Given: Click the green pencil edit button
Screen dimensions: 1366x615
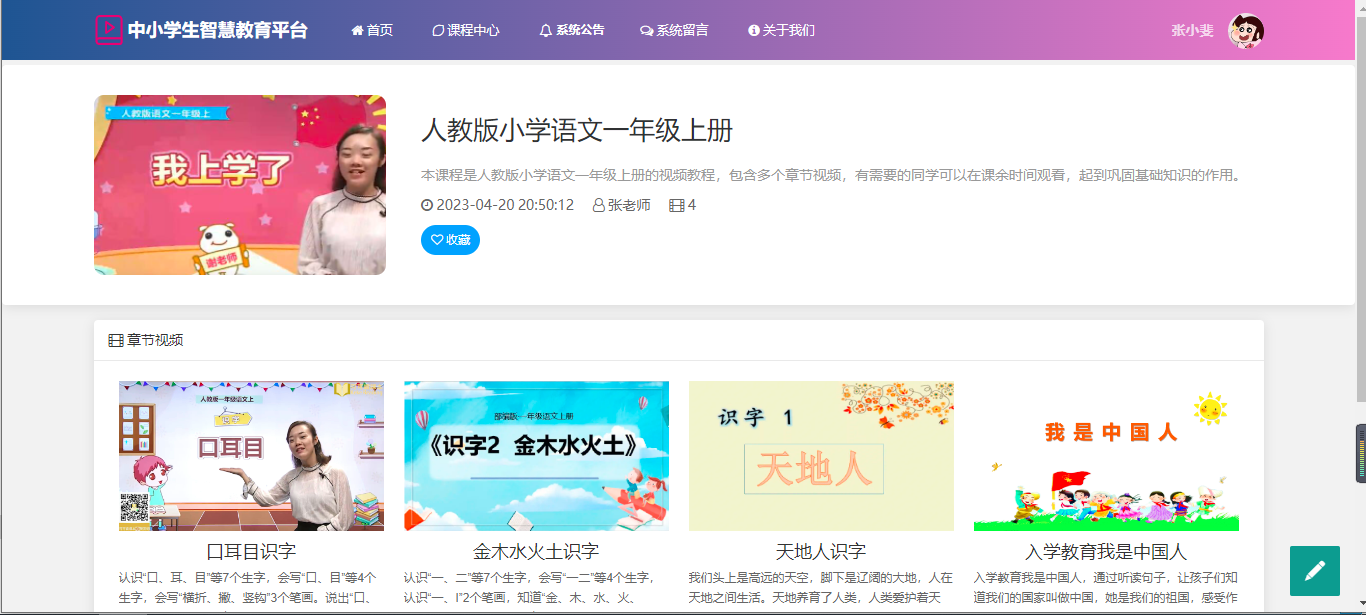Looking at the screenshot, I should [1315, 571].
